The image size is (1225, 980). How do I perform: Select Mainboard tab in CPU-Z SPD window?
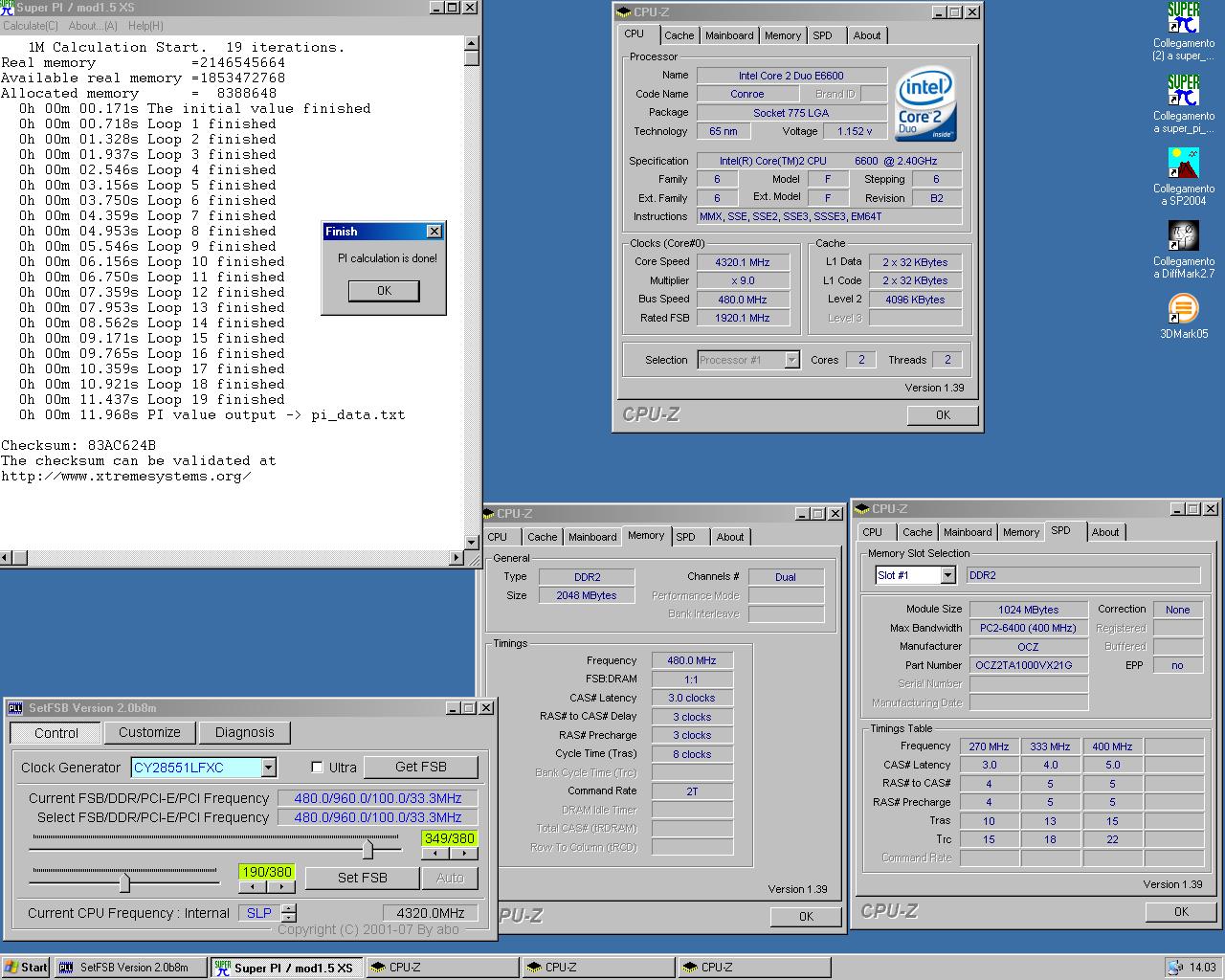pos(968,532)
